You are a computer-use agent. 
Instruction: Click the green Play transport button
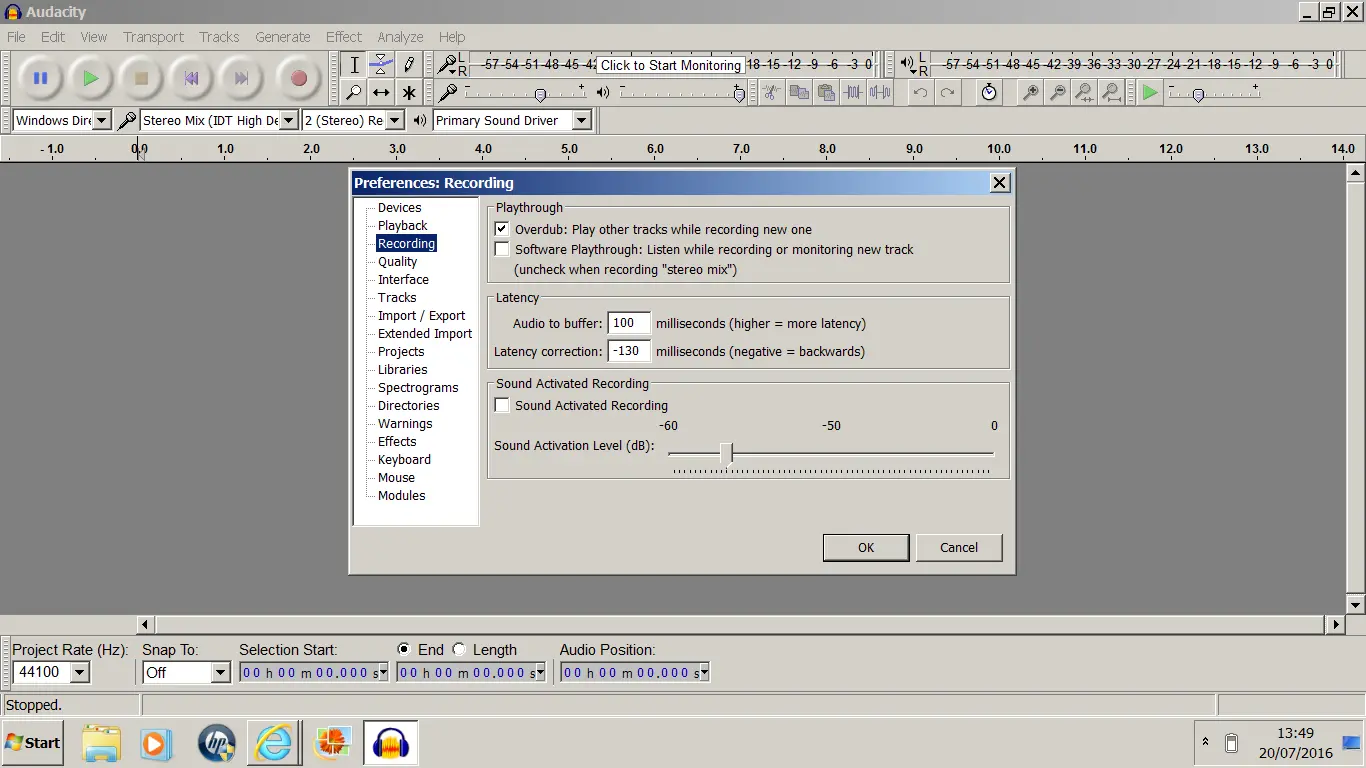tap(91, 78)
